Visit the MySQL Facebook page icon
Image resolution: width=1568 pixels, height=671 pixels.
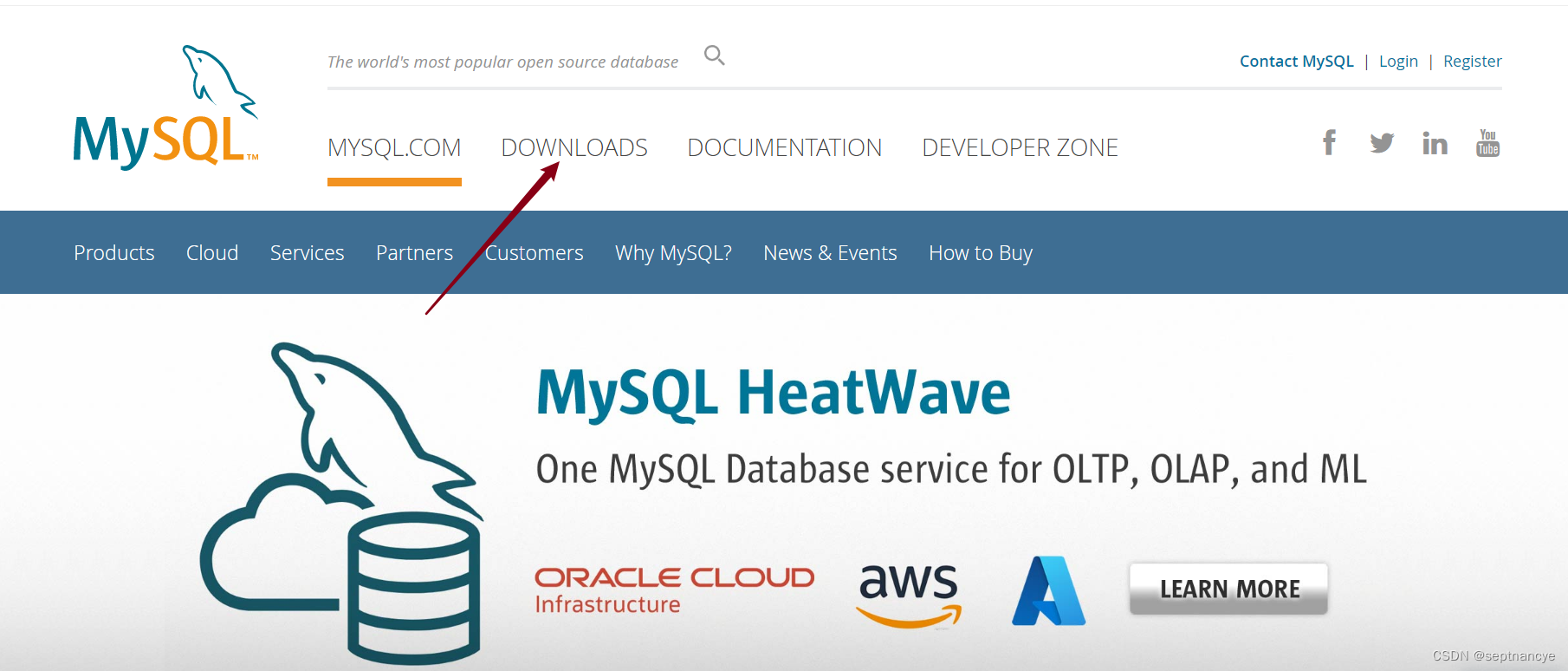tap(1329, 142)
